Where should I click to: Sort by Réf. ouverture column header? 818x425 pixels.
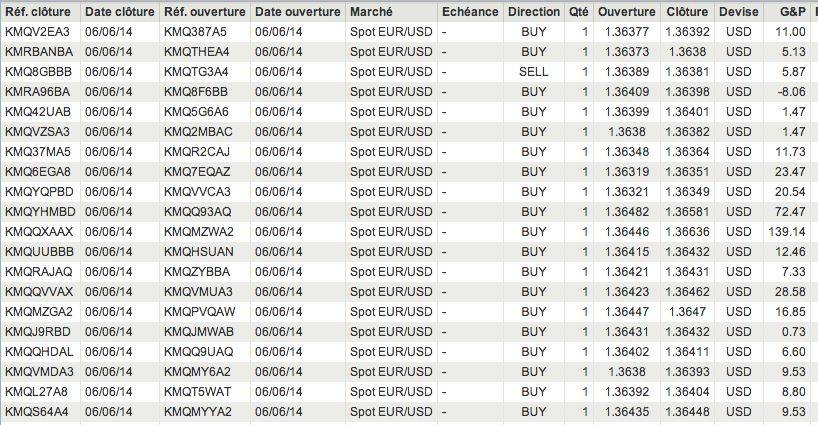click(x=203, y=12)
